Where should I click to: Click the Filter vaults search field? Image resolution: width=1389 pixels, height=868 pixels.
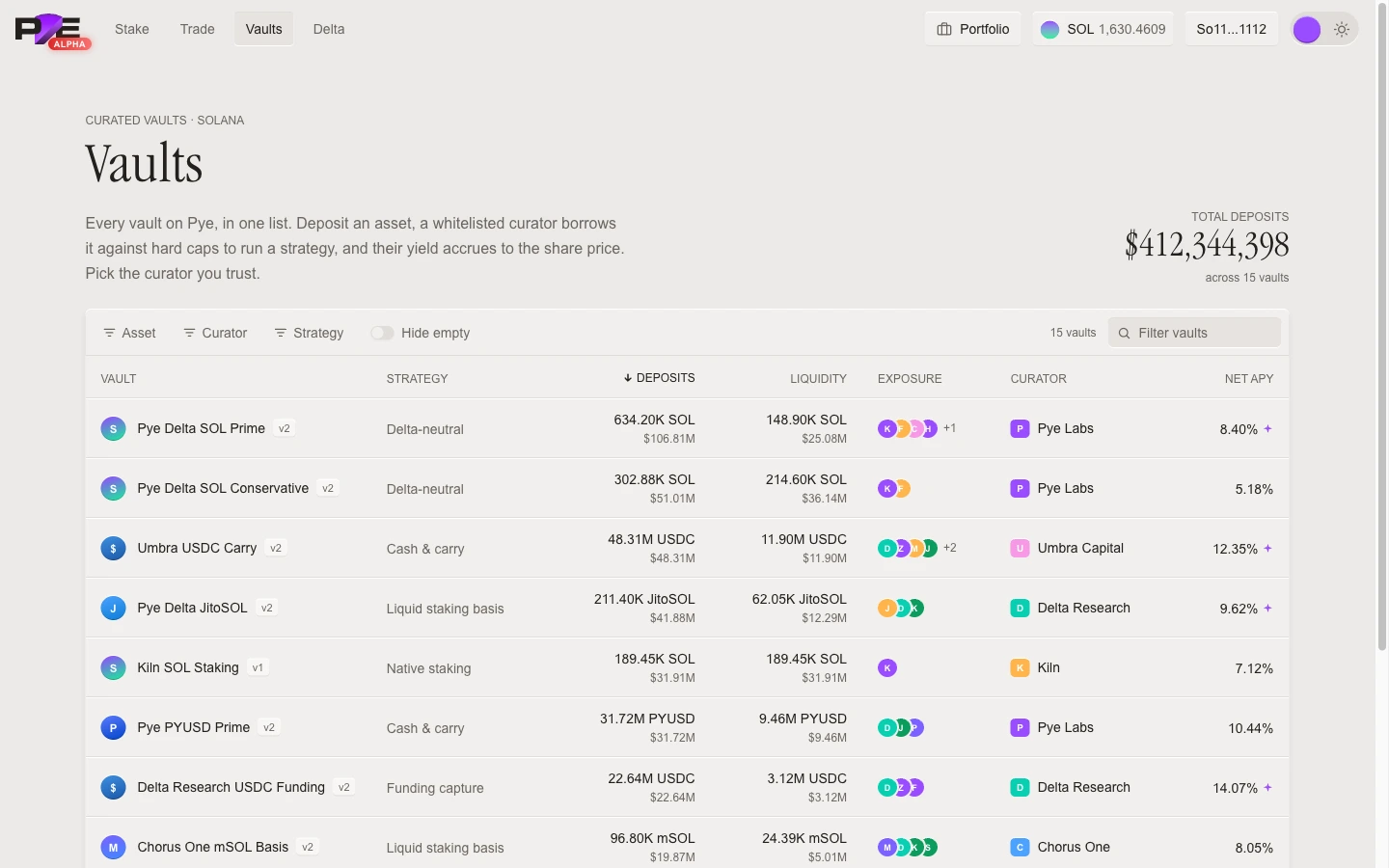1195,333
